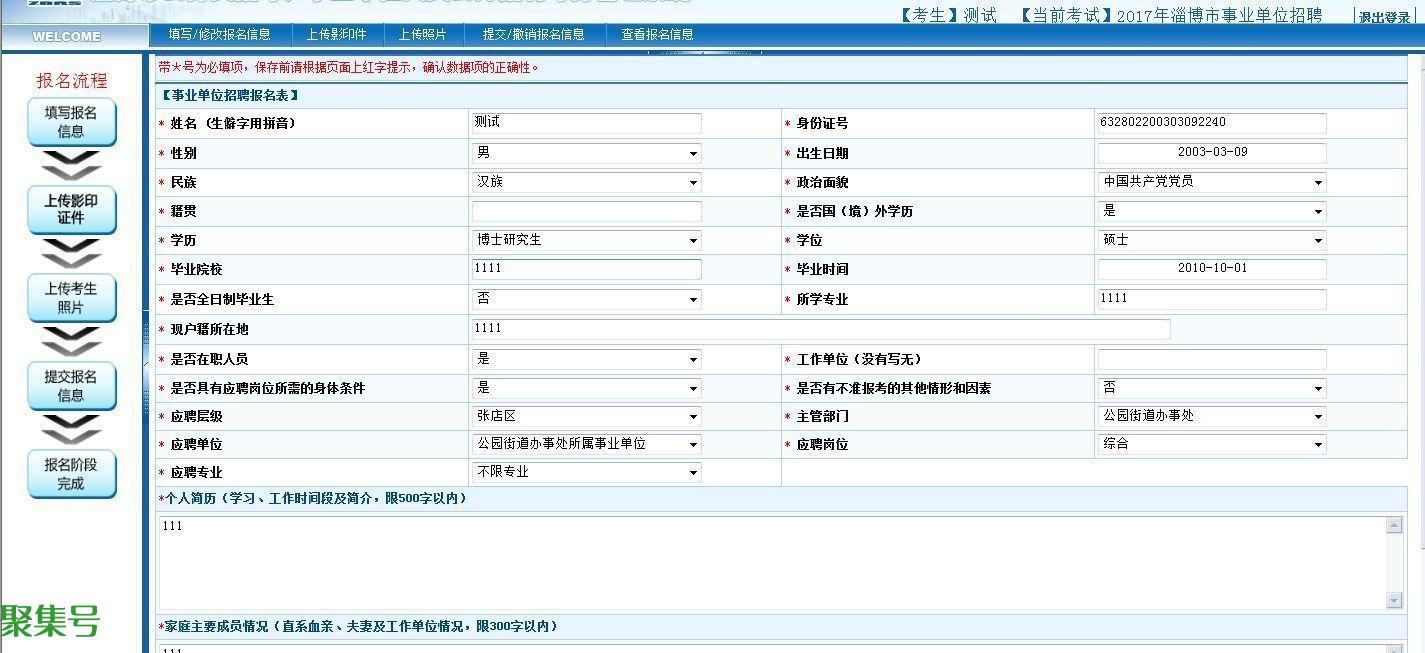The width and height of the screenshot is (1425, 653).
Task: Click the 退出登录 link
Action: coord(1384,17)
